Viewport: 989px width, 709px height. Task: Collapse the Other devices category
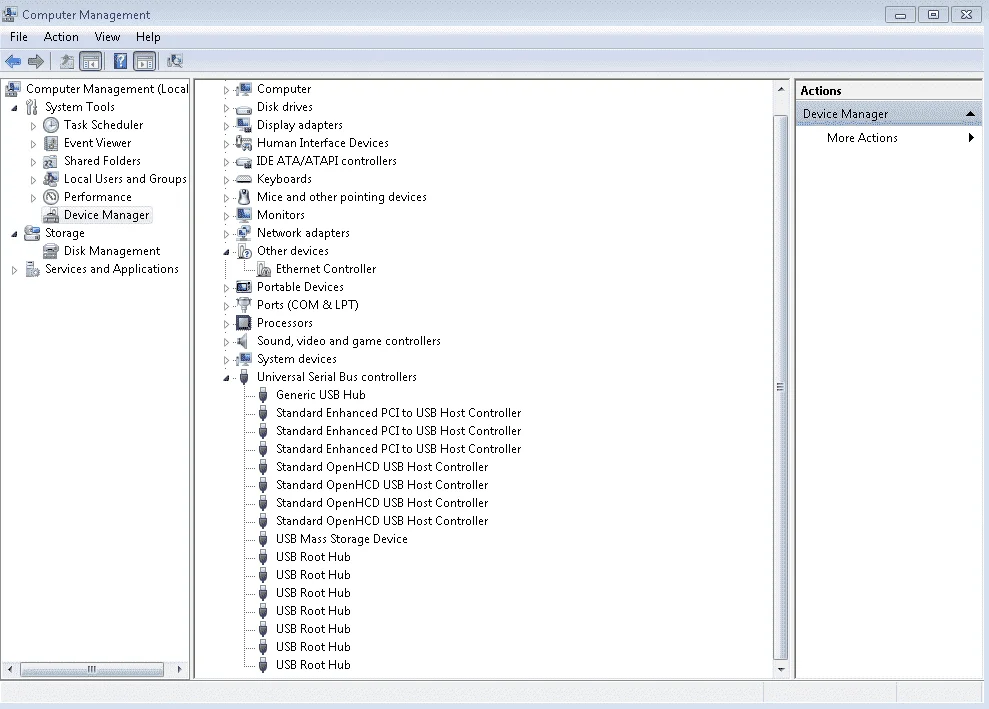[226, 252]
